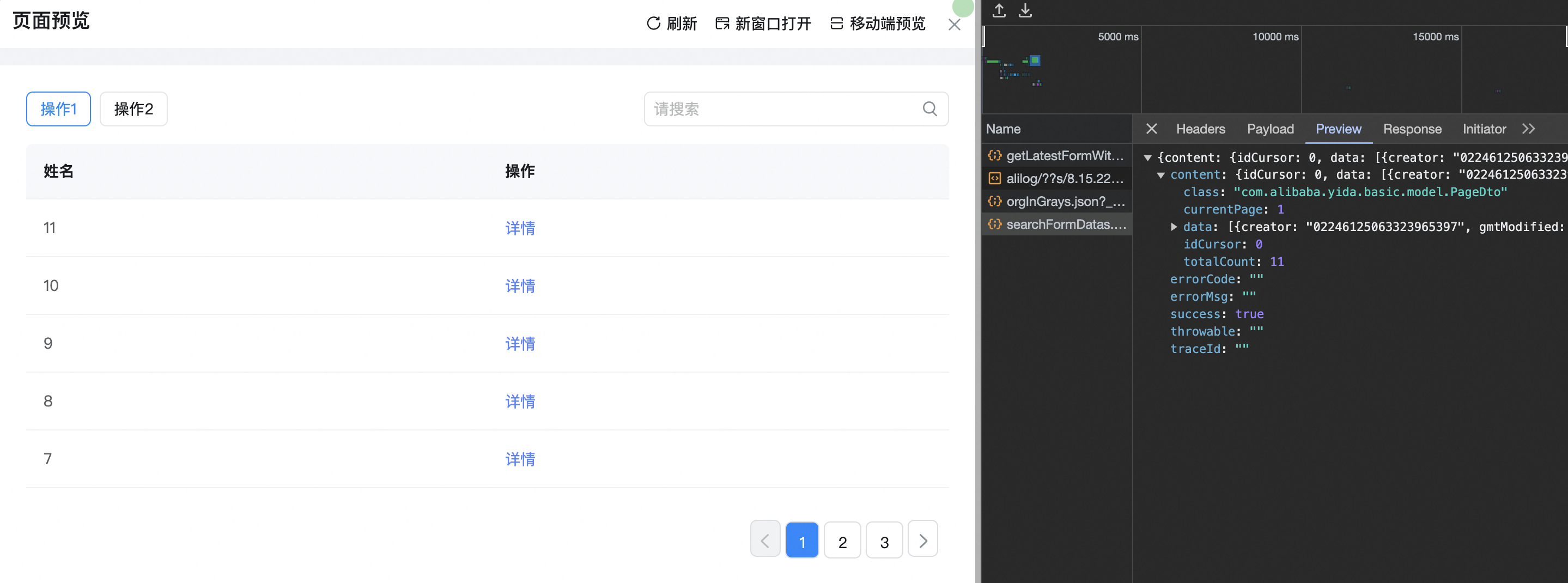Click the 5000 ms timeline marker
The width and height of the screenshot is (1568, 583).
point(1118,37)
